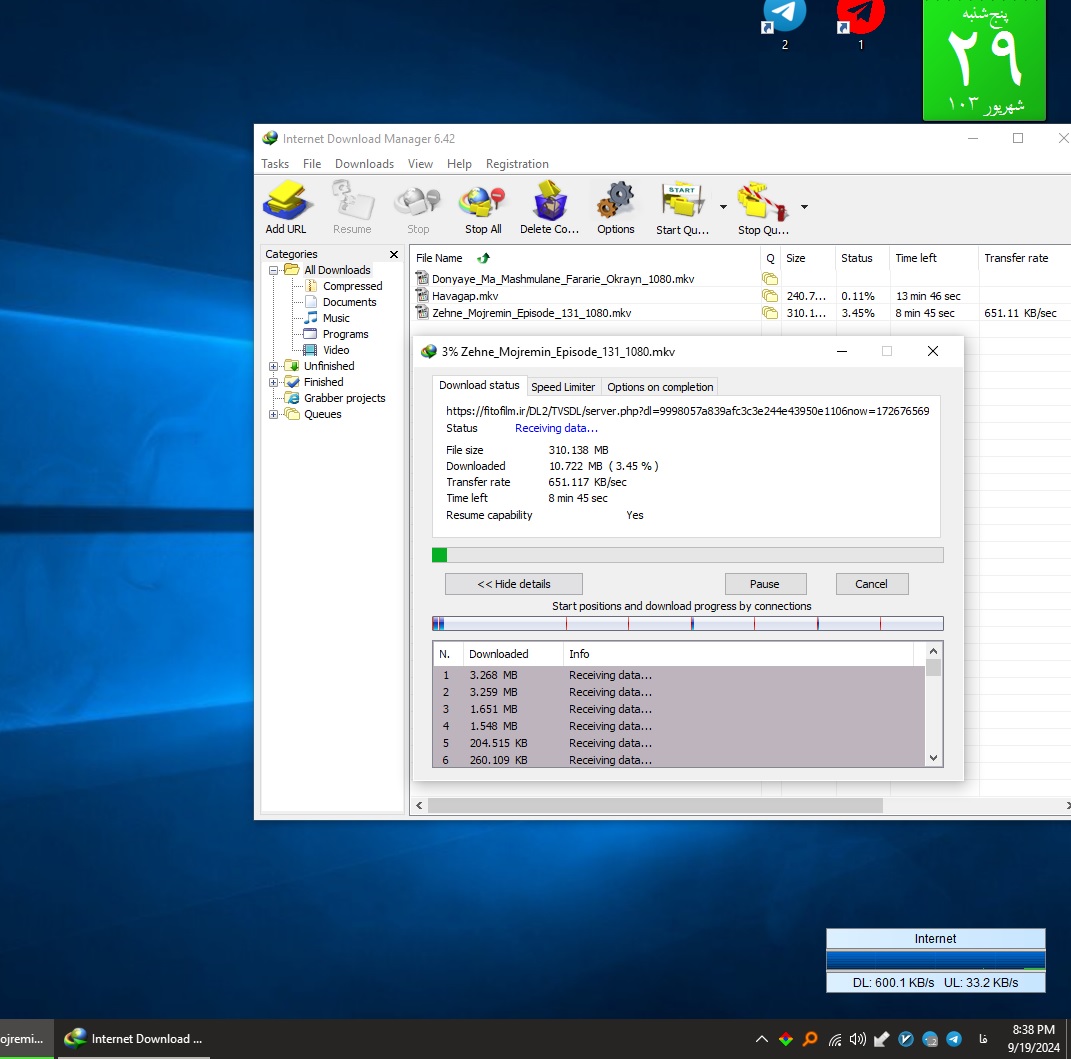1071x1059 pixels.
Task: Collapse the All Downloads tree node
Action: (274, 270)
